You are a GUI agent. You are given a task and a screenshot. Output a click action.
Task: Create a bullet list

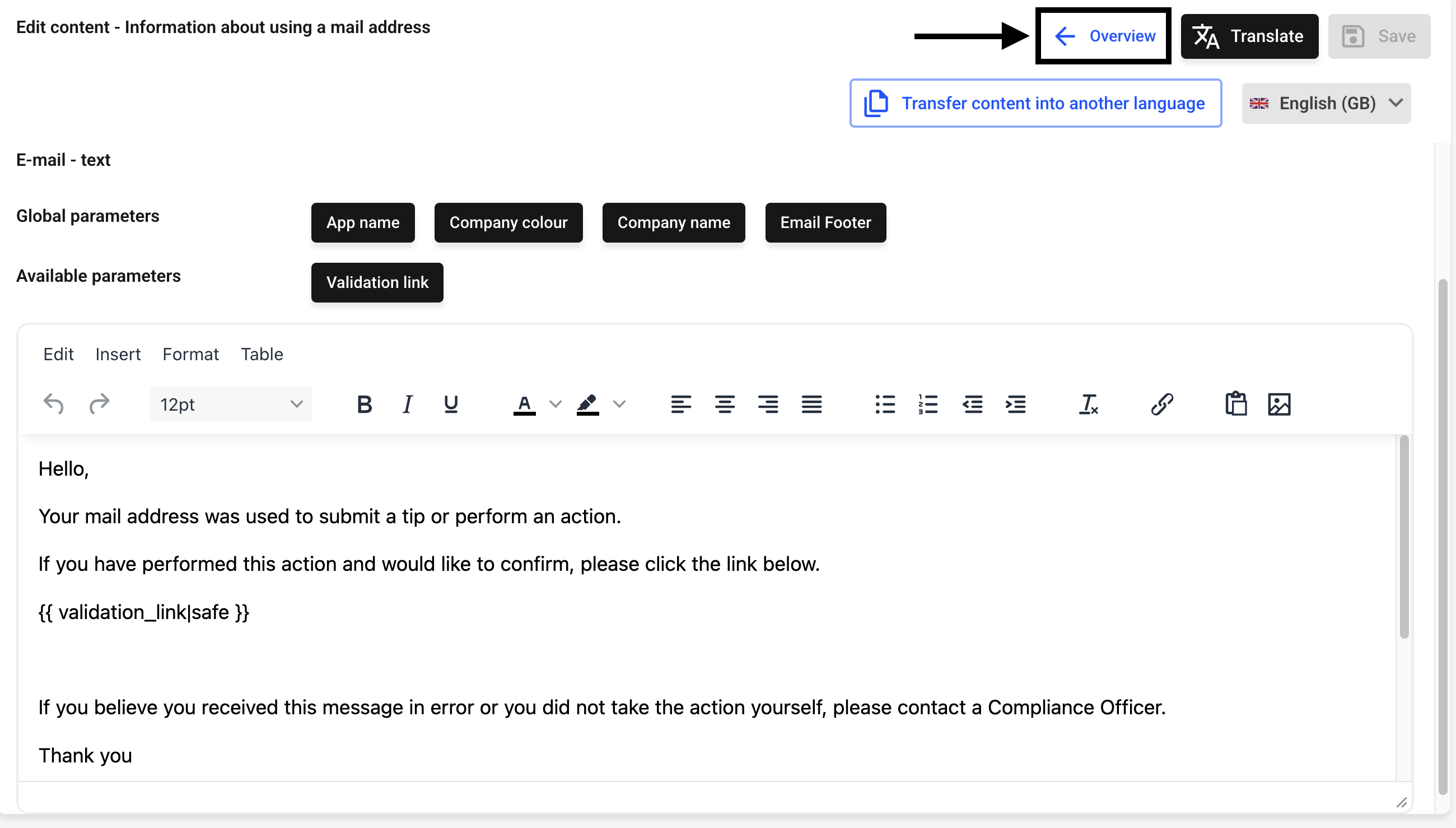tap(885, 404)
